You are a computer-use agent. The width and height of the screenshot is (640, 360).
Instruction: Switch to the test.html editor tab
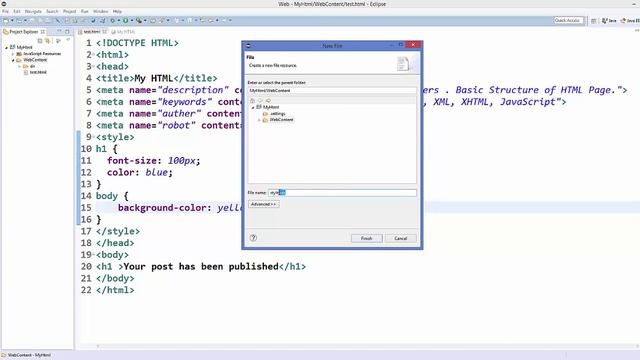pos(92,31)
